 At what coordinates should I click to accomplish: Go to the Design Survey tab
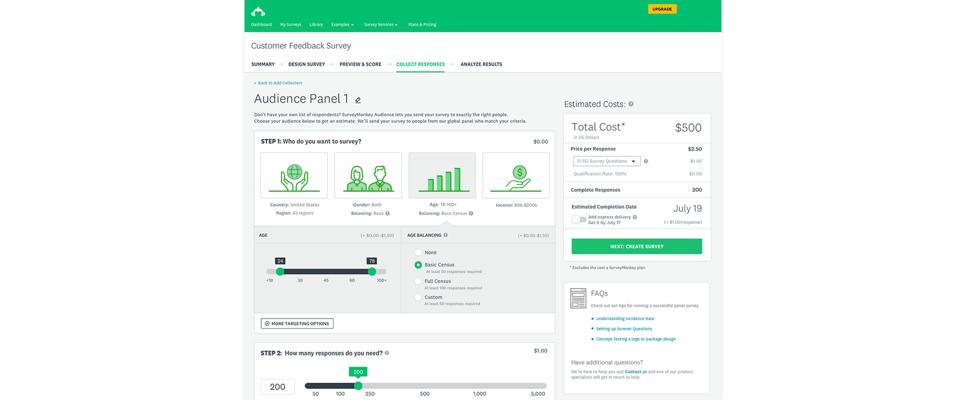[x=306, y=64]
